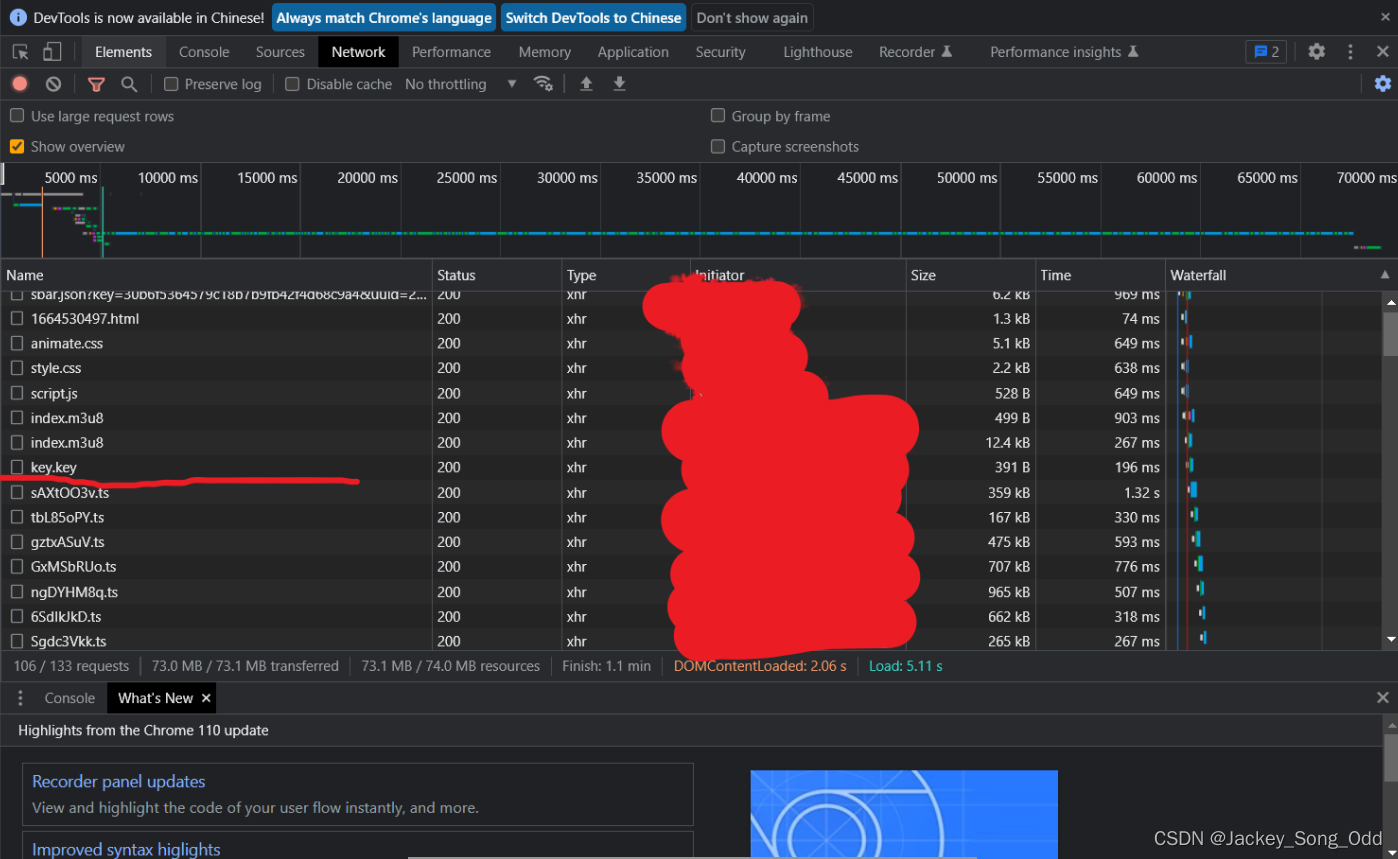Sort requests by Time column
This screenshot has height=859, width=1398.
click(x=1100, y=275)
